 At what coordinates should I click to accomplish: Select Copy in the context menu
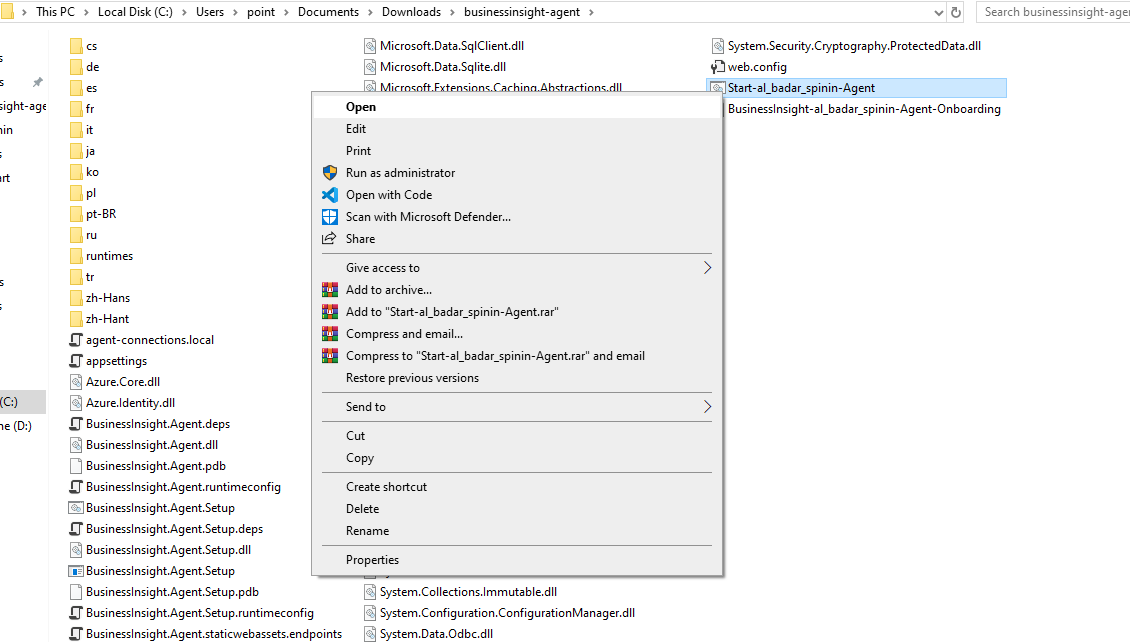tap(517, 458)
